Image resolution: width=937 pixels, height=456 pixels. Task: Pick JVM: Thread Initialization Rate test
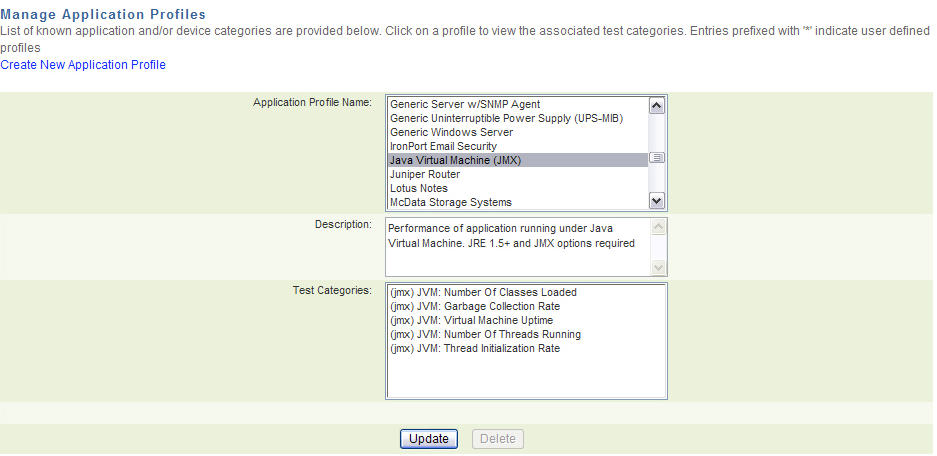pos(475,348)
